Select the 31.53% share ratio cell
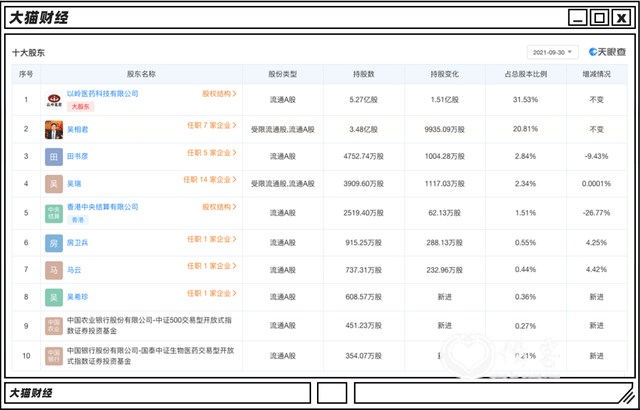 click(525, 100)
